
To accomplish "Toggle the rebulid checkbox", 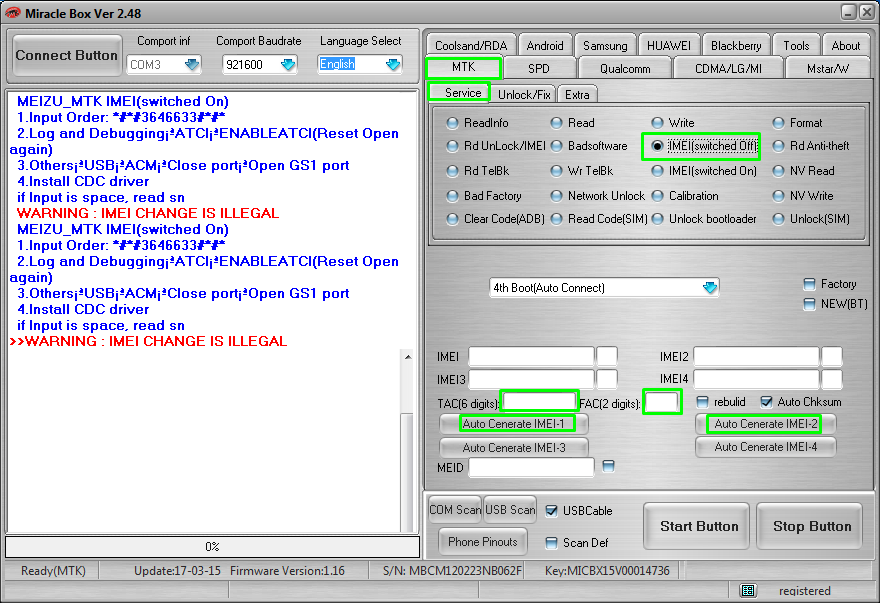I will pos(702,402).
